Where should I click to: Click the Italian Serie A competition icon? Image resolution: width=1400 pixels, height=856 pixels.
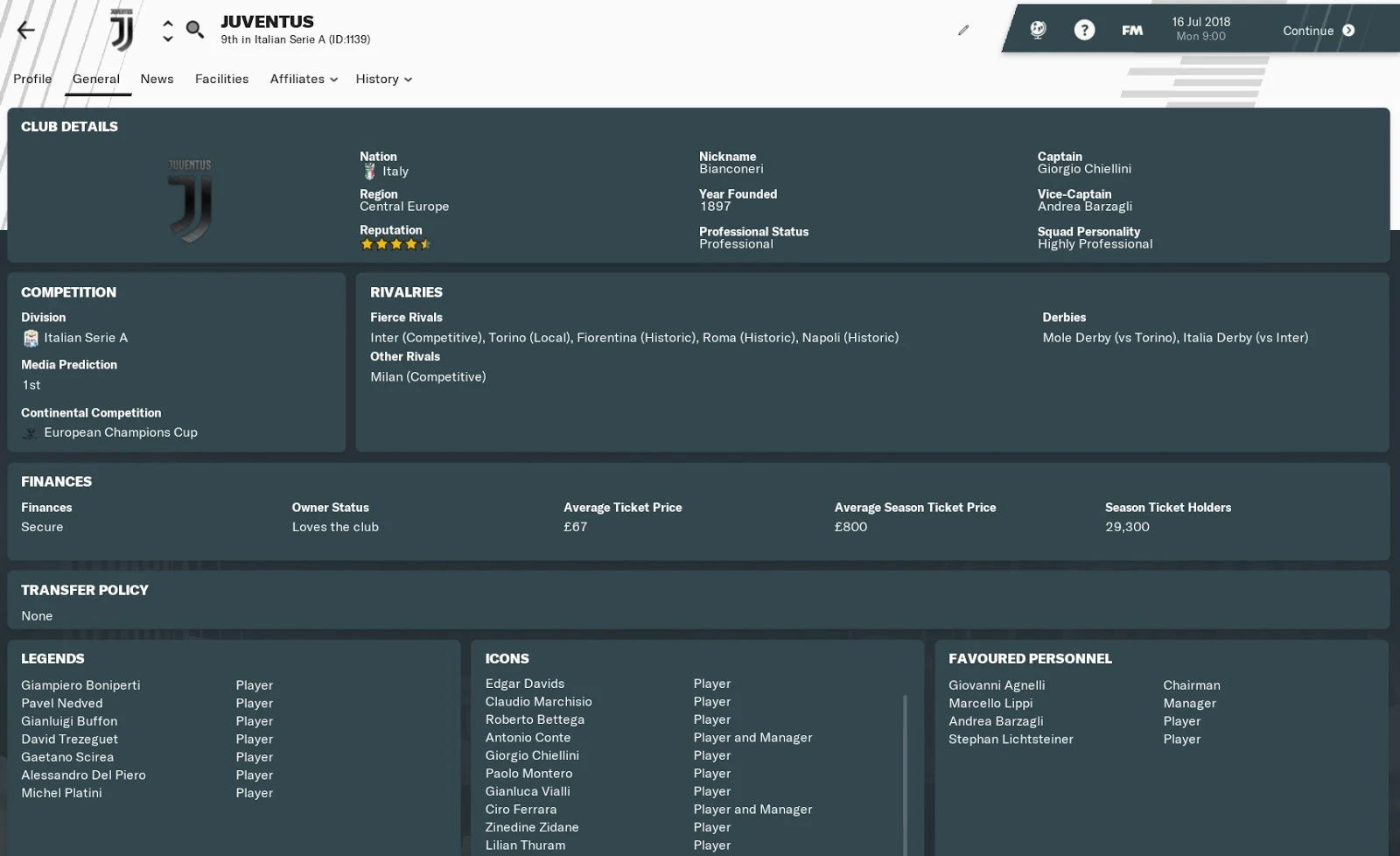31,338
